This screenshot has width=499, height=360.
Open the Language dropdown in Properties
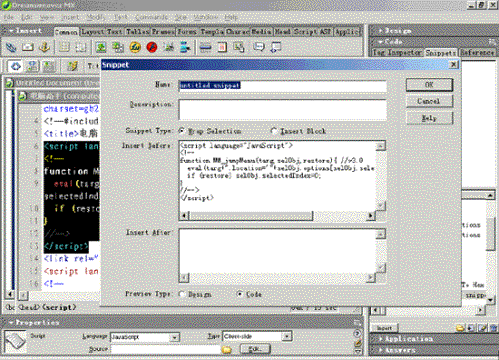(174, 337)
